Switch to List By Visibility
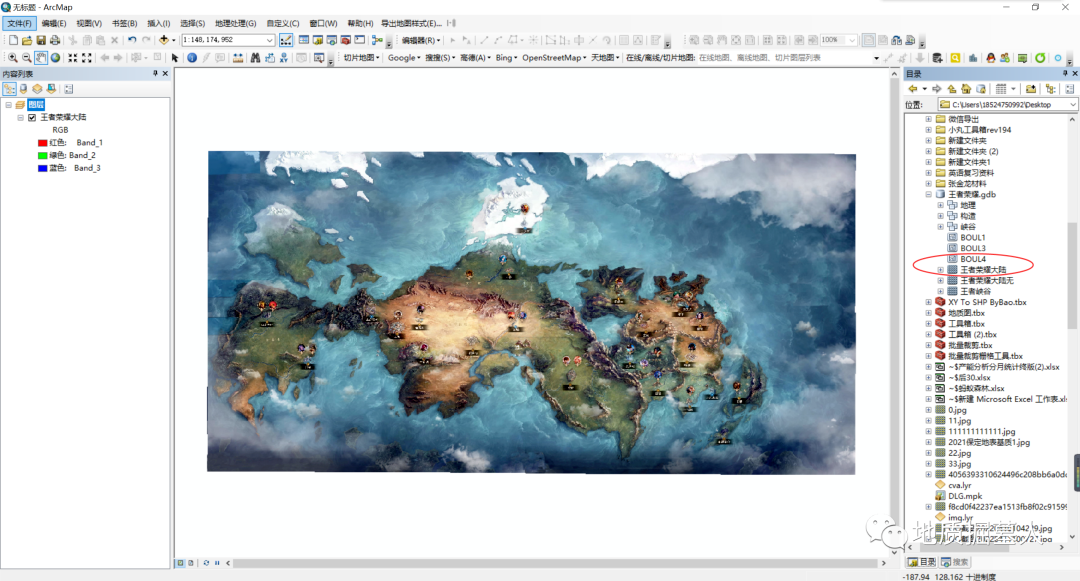The image size is (1080, 581). pos(37,89)
